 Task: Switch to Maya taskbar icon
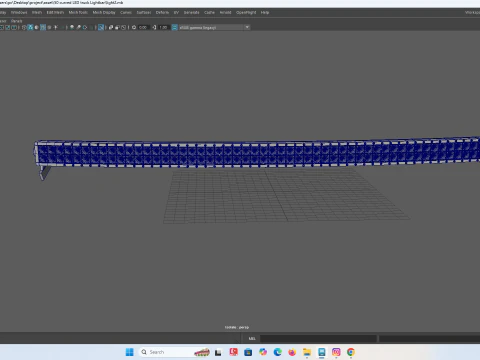click(x=322, y=352)
